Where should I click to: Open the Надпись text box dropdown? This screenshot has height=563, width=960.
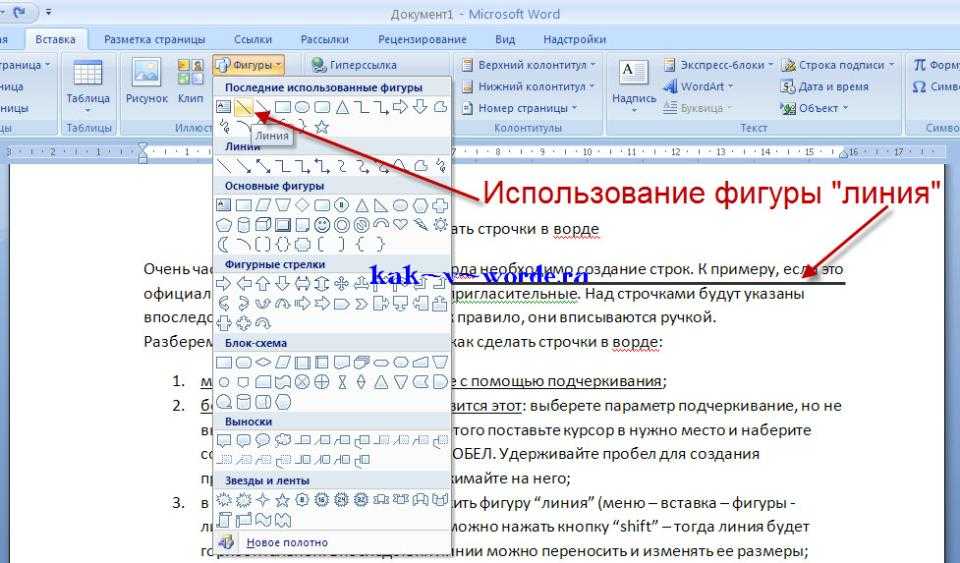pyautogui.click(x=634, y=86)
